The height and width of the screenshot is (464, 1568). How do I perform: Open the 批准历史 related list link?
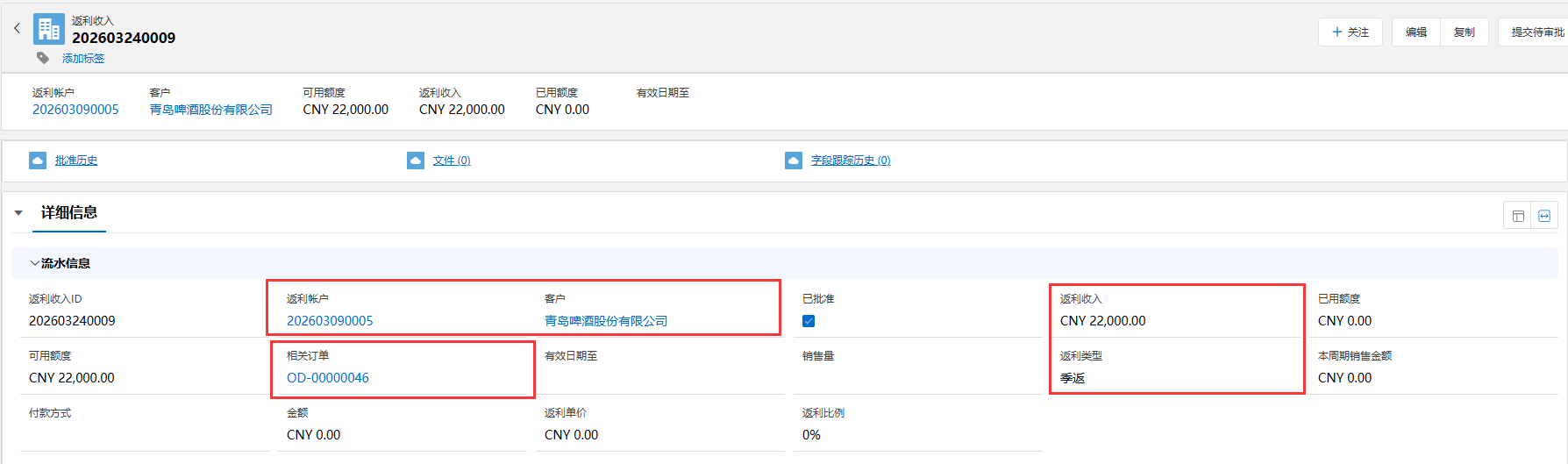[x=76, y=161]
